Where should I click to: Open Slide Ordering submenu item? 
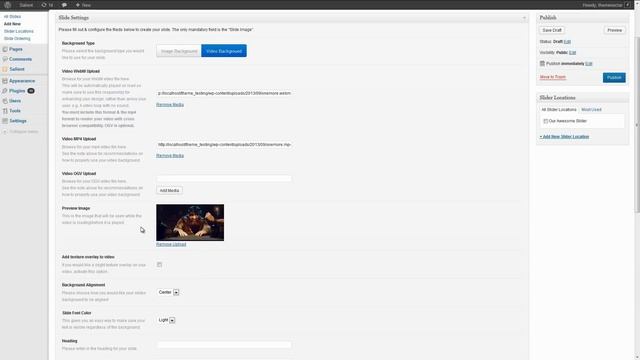tap(17, 39)
